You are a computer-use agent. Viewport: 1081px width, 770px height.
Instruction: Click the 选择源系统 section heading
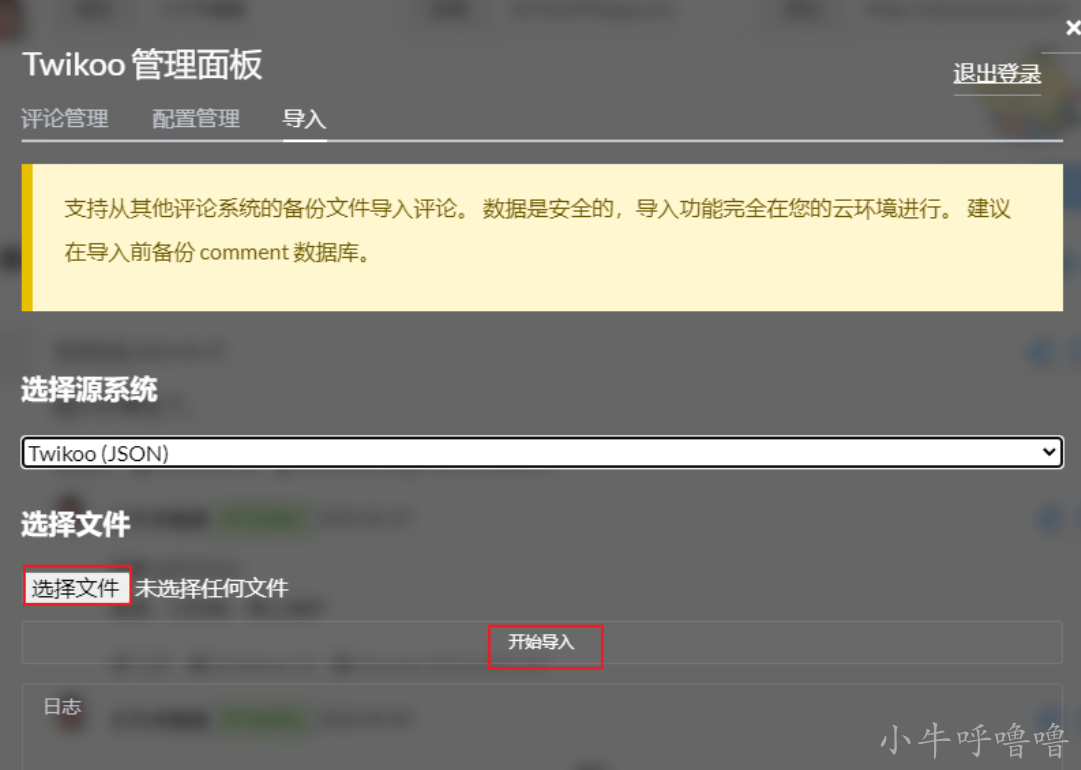[90, 389]
